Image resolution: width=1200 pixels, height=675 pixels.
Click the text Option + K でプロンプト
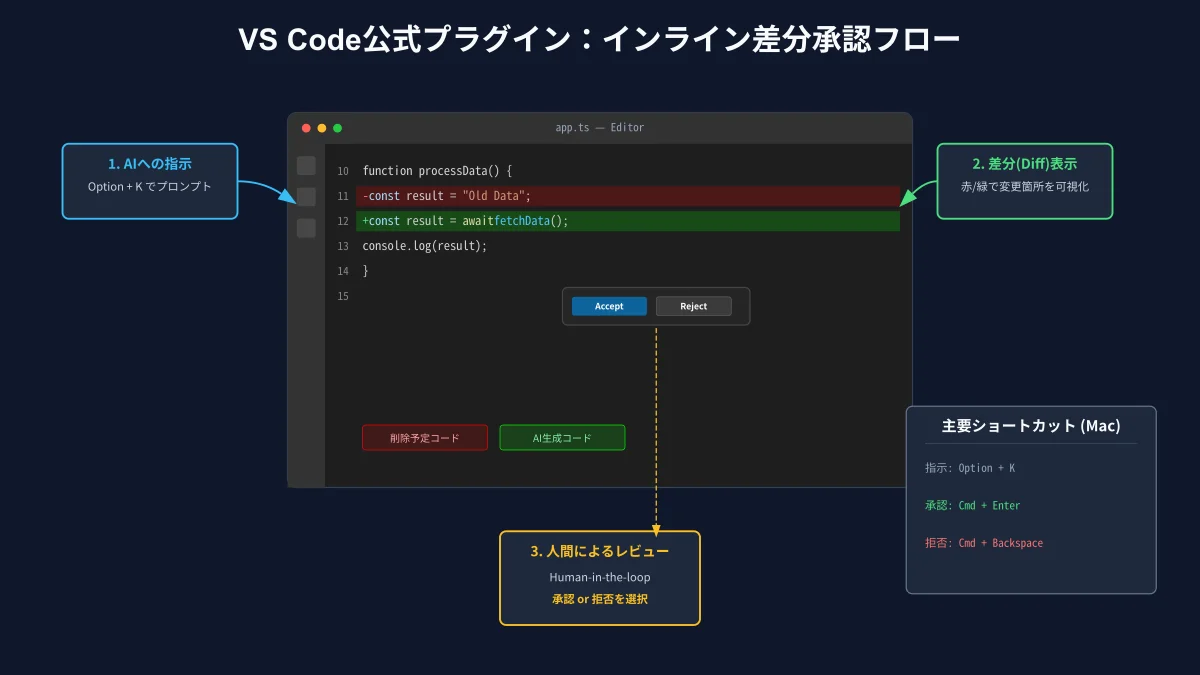click(x=150, y=187)
